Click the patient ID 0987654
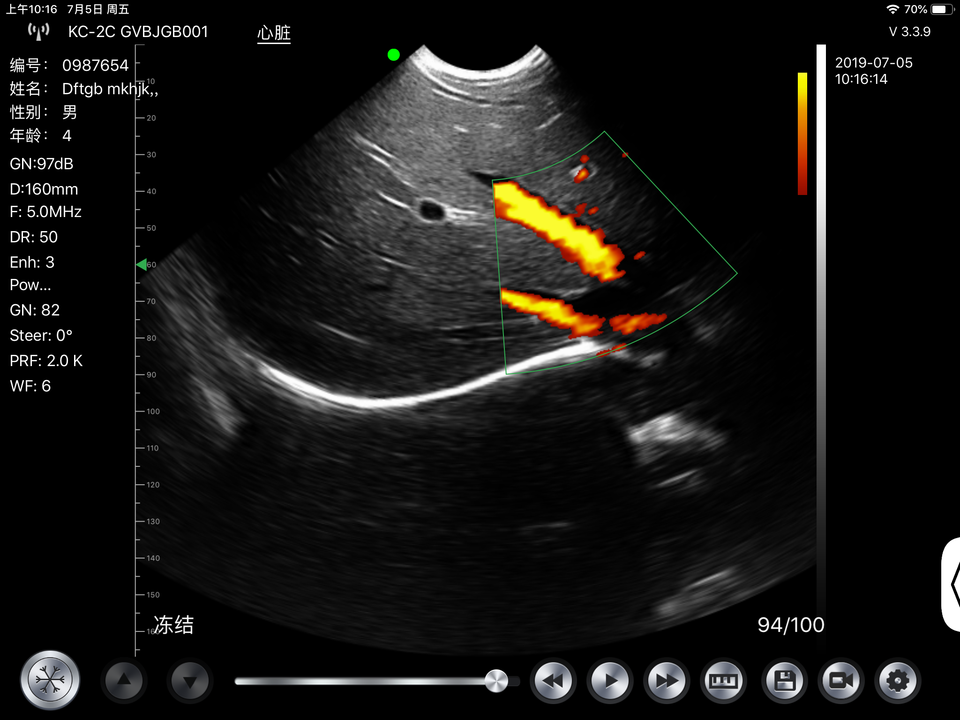Image resolution: width=960 pixels, height=720 pixels. (x=96, y=66)
